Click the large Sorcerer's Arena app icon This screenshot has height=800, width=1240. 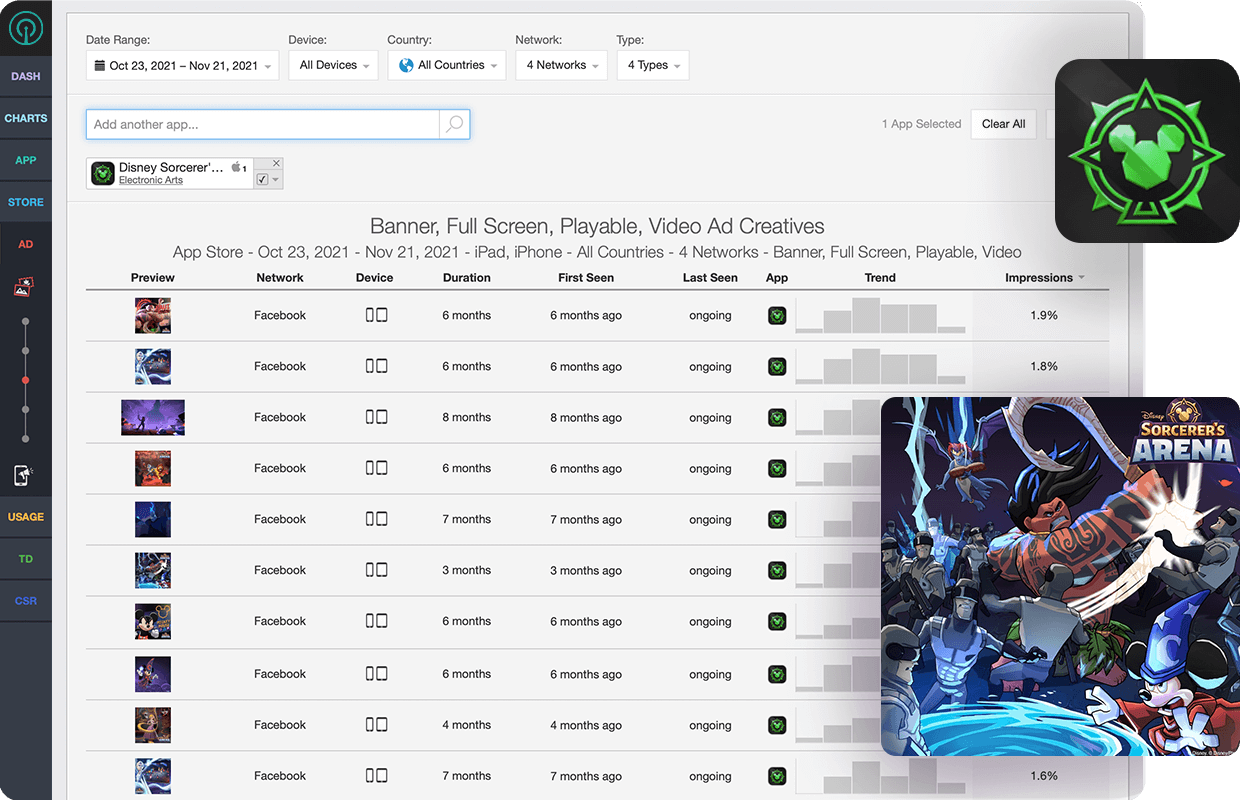coord(1146,150)
